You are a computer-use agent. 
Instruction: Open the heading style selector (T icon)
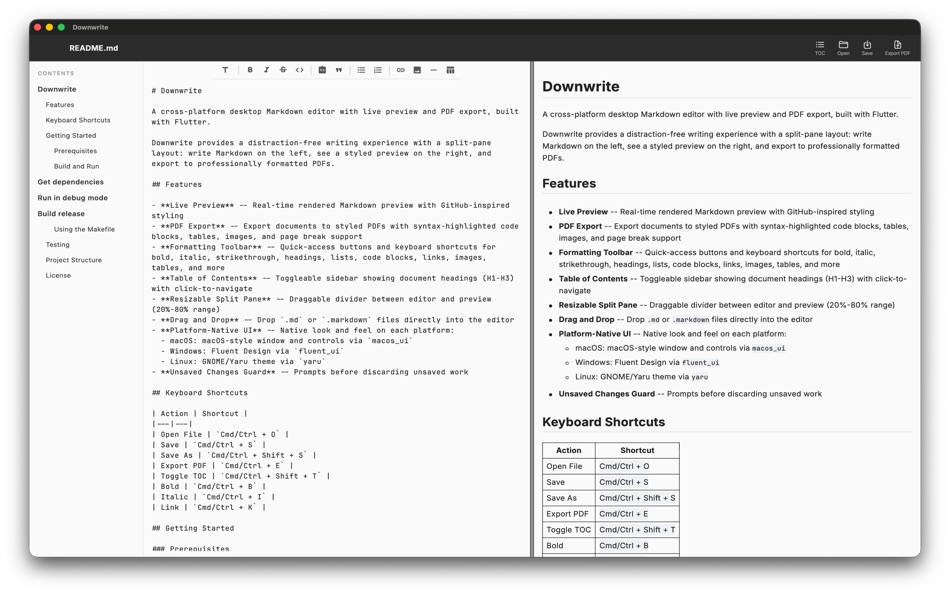click(225, 70)
